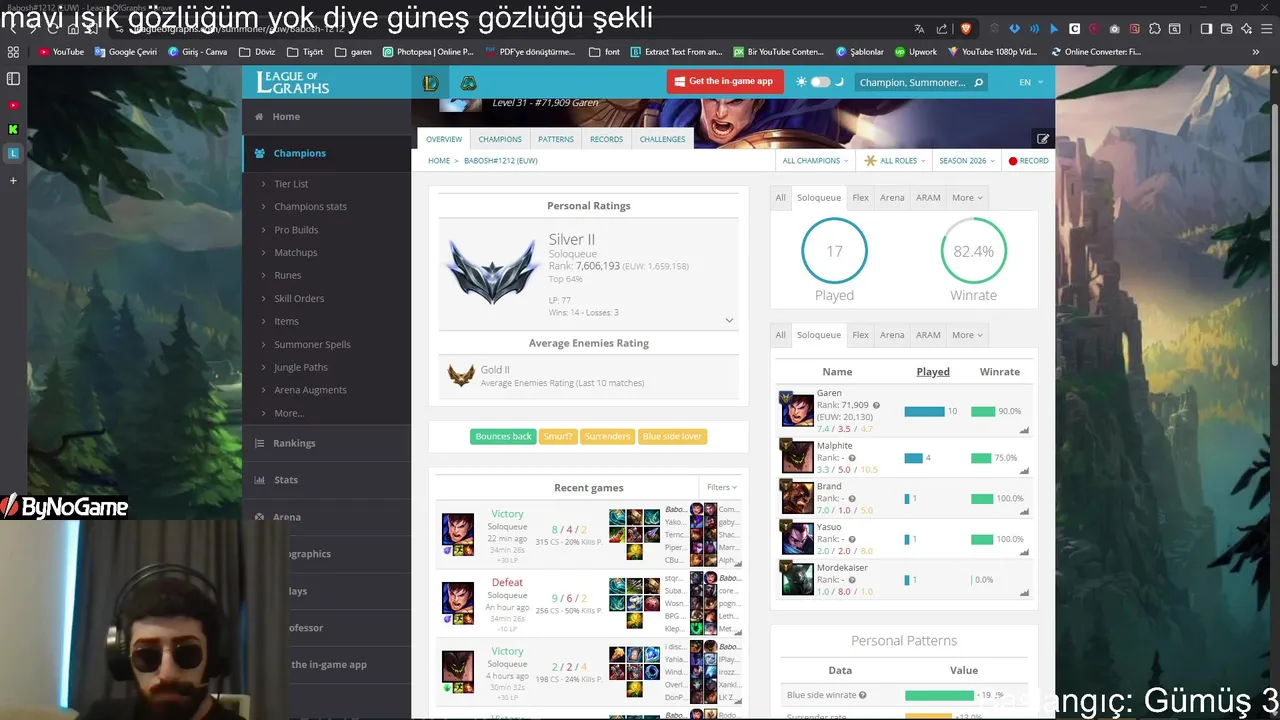Open the Filters dropdown in Recent games
This screenshot has width=1280, height=720.
click(x=721, y=487)
